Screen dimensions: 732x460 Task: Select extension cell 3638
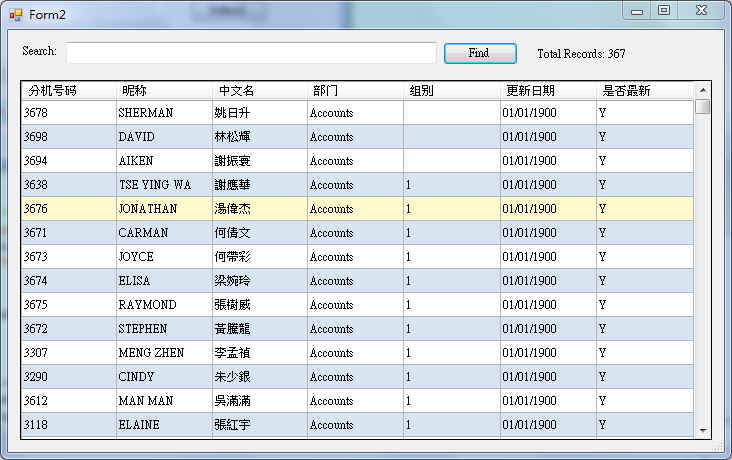(69, 185)
